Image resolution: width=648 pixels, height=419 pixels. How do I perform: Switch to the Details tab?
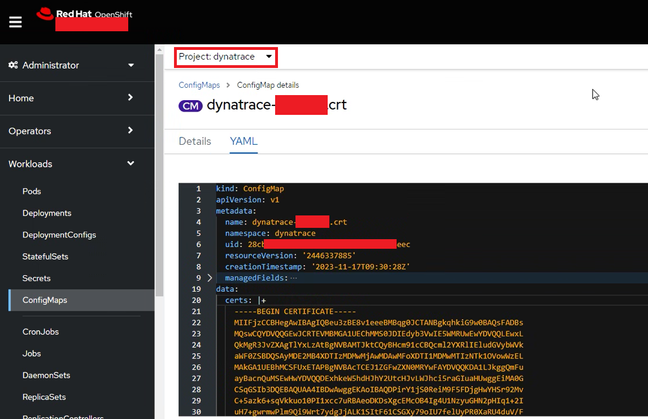pos(194,142)
